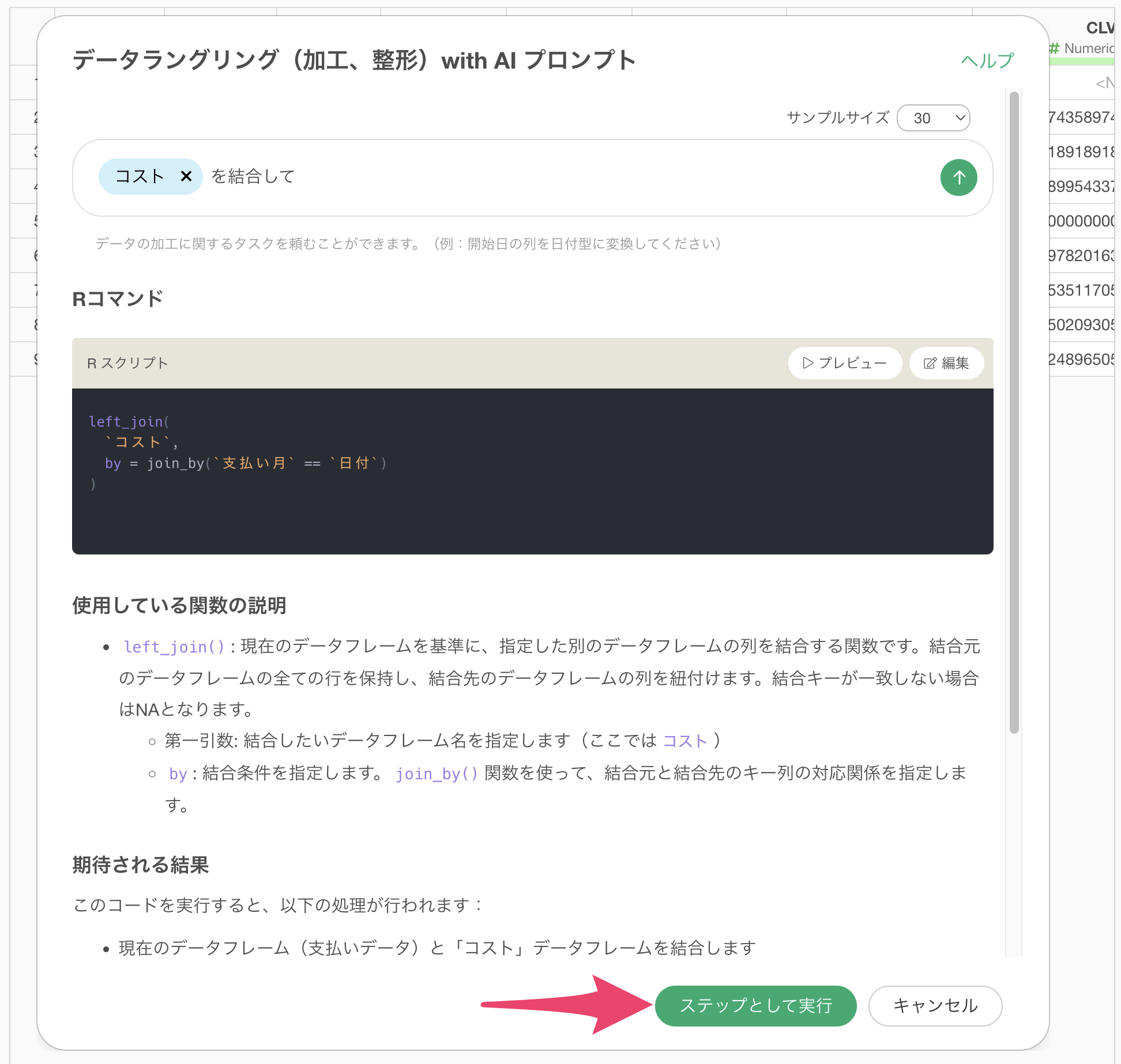The image size is (1121, 1064).
Task: Click the pencil icon on the 編集 button
Action: [x=930, y=363]
